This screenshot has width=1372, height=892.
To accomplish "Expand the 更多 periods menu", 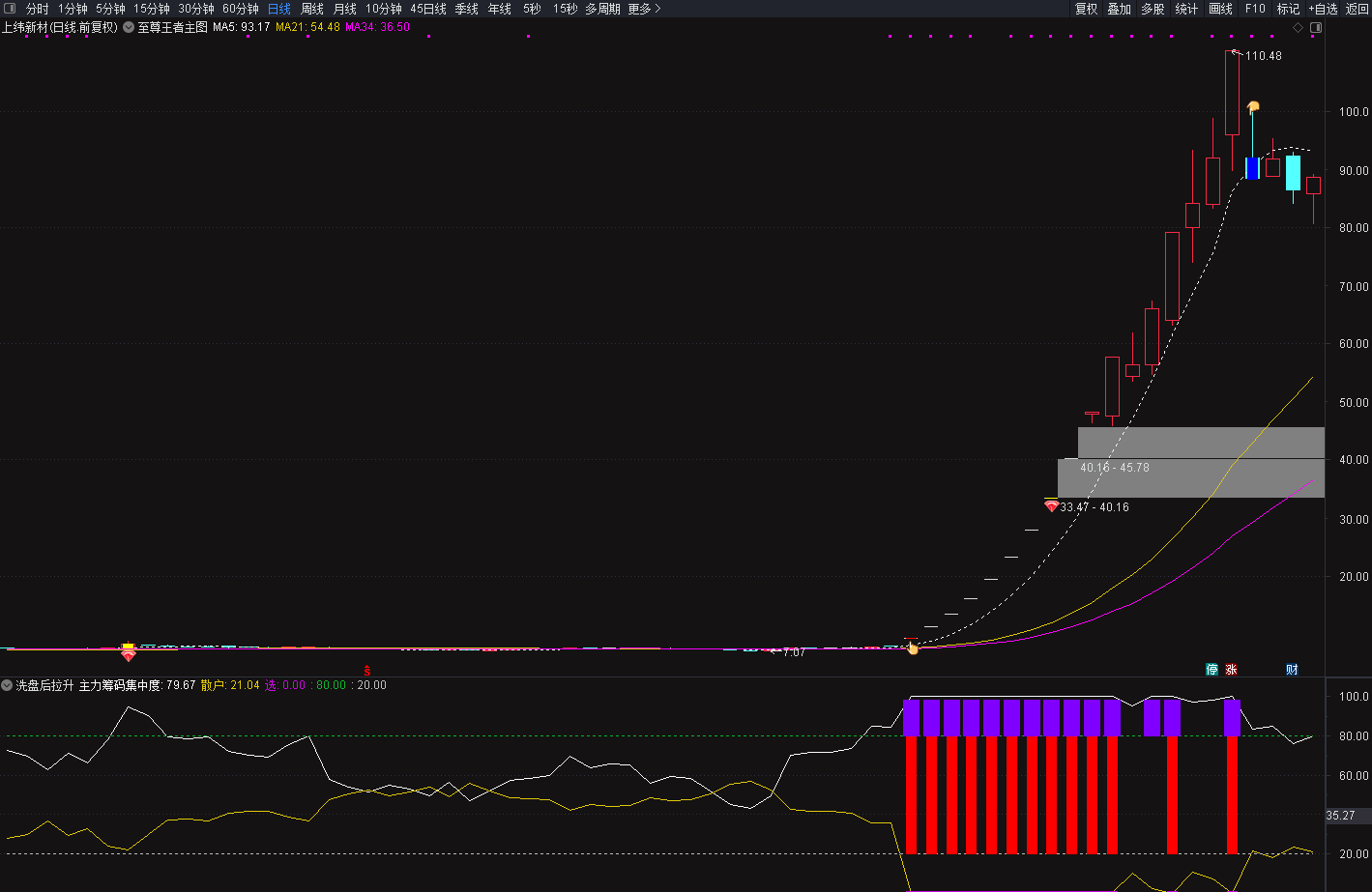I will pos(644,9).
